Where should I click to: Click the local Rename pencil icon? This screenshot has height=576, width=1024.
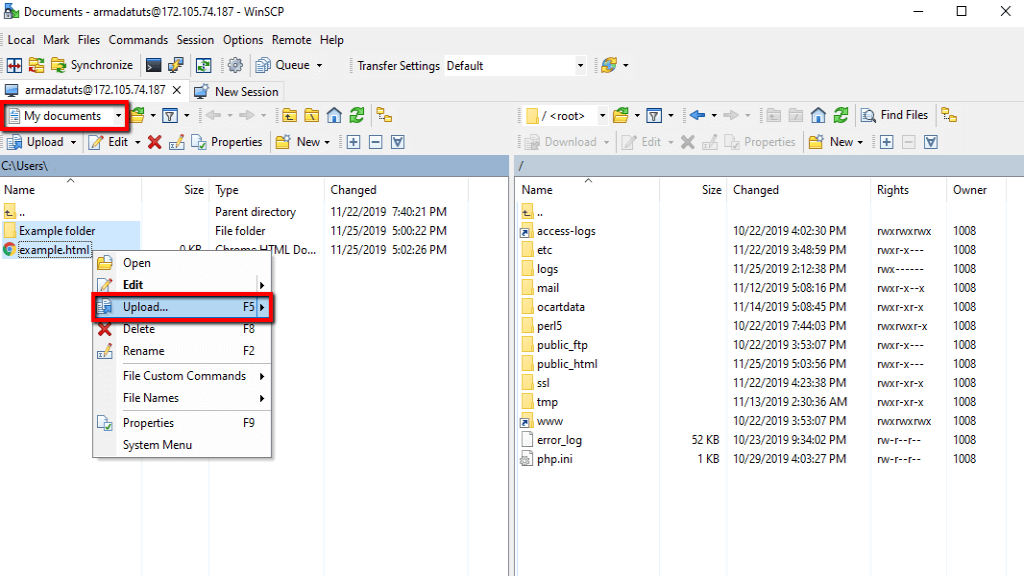pos(176,142)
